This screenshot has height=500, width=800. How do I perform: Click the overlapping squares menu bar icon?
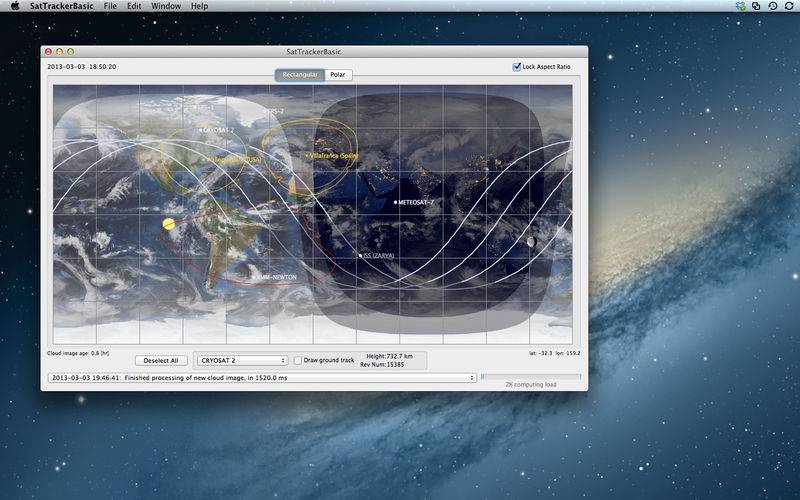coord(756,6)
